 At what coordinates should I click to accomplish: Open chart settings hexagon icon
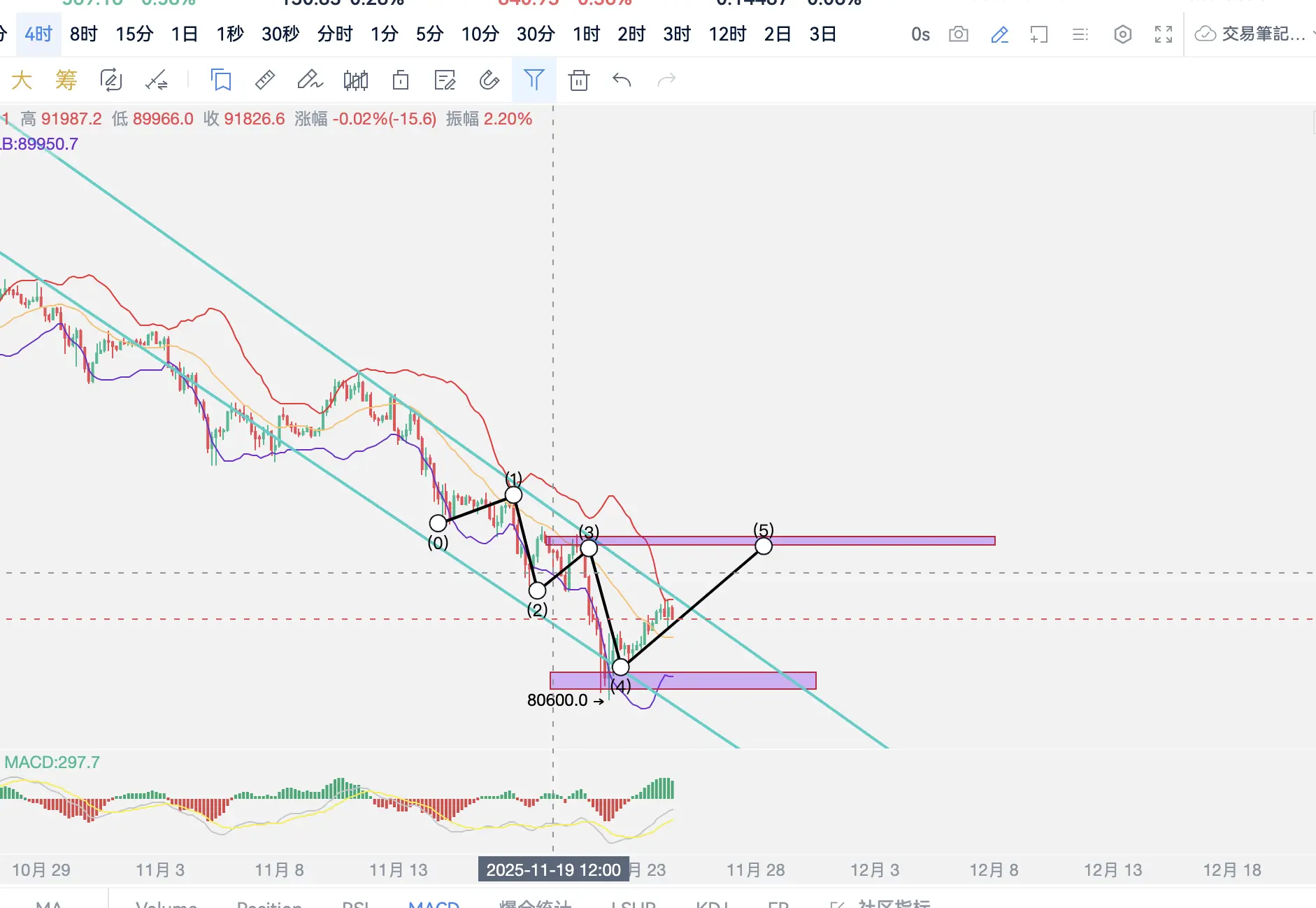coord(1122,34)
